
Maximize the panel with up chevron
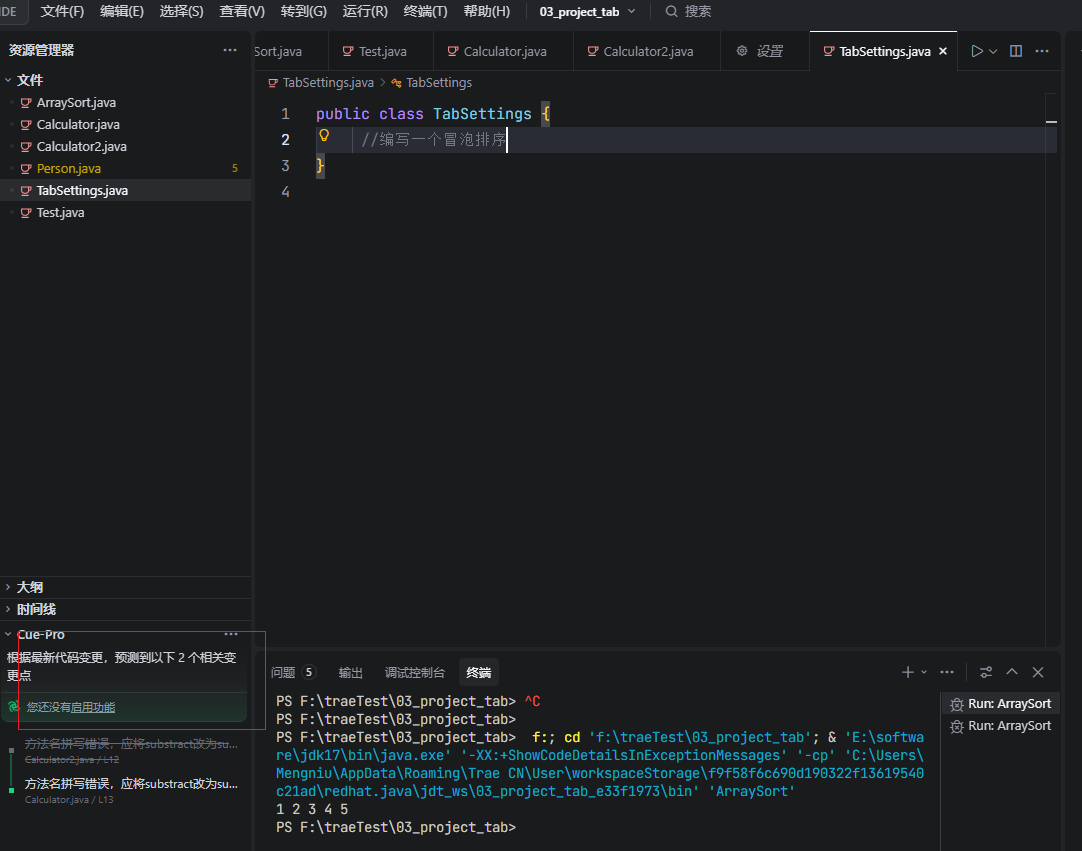pyautogui.click(x=1012, y=672)
